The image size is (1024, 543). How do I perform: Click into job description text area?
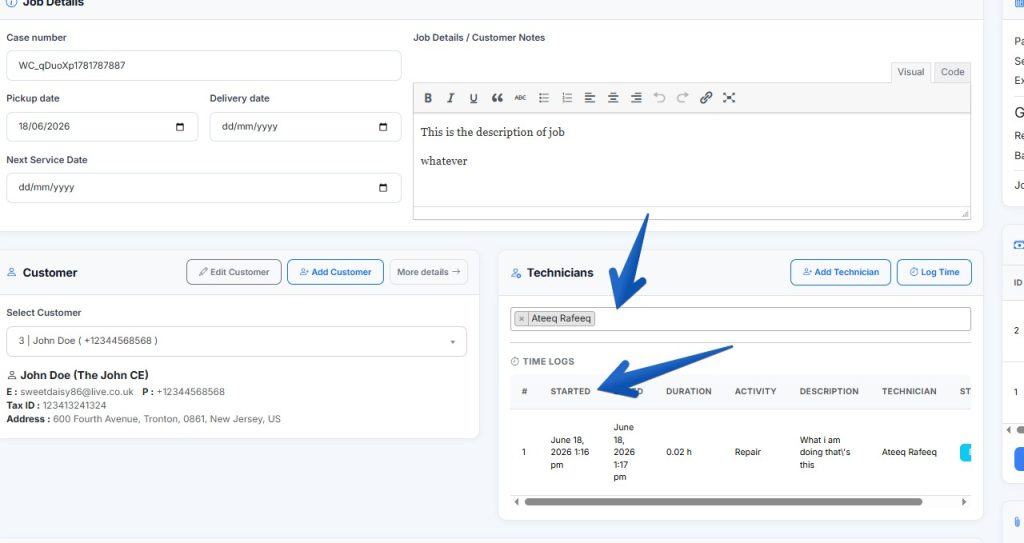coord(692,160)
